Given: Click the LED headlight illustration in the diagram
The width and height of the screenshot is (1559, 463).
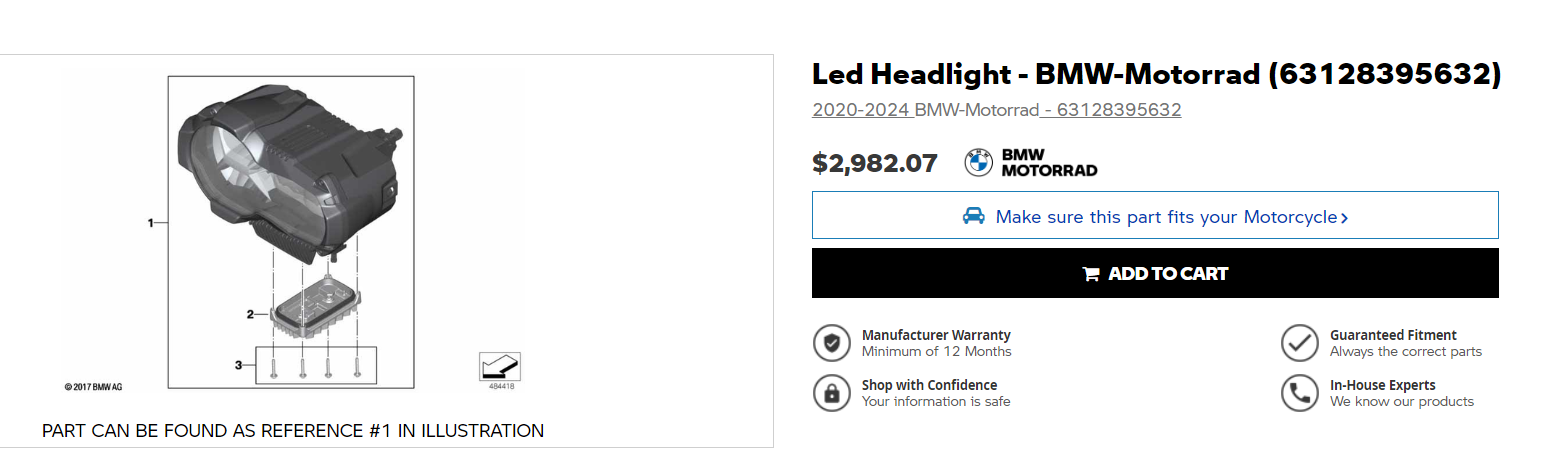Looking at the screenshot, I should [285, 170].
